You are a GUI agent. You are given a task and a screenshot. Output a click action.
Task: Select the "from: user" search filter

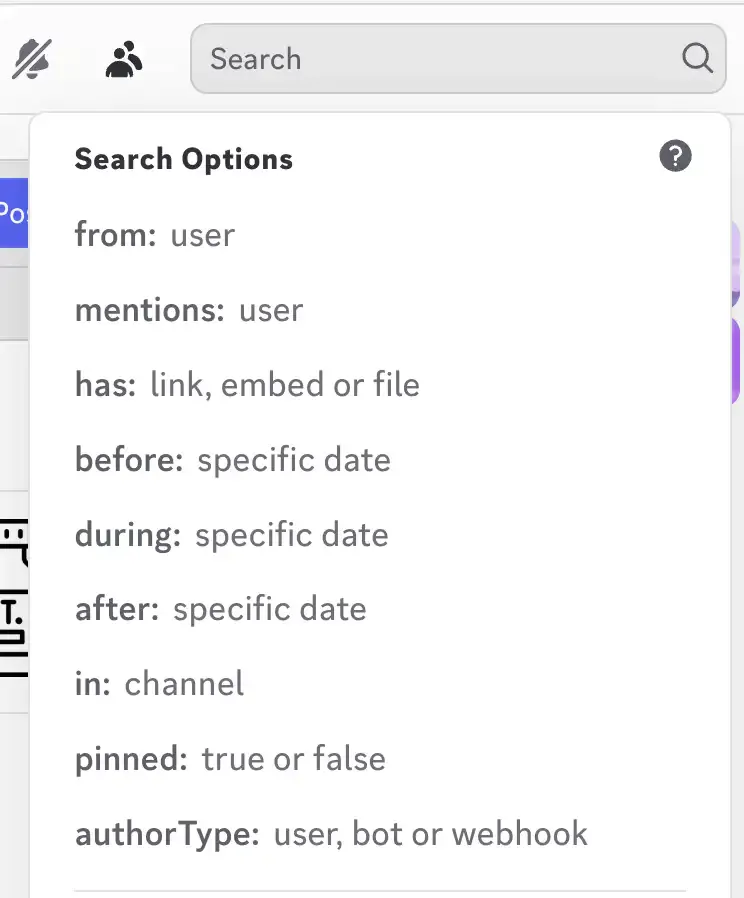point(155,235)
